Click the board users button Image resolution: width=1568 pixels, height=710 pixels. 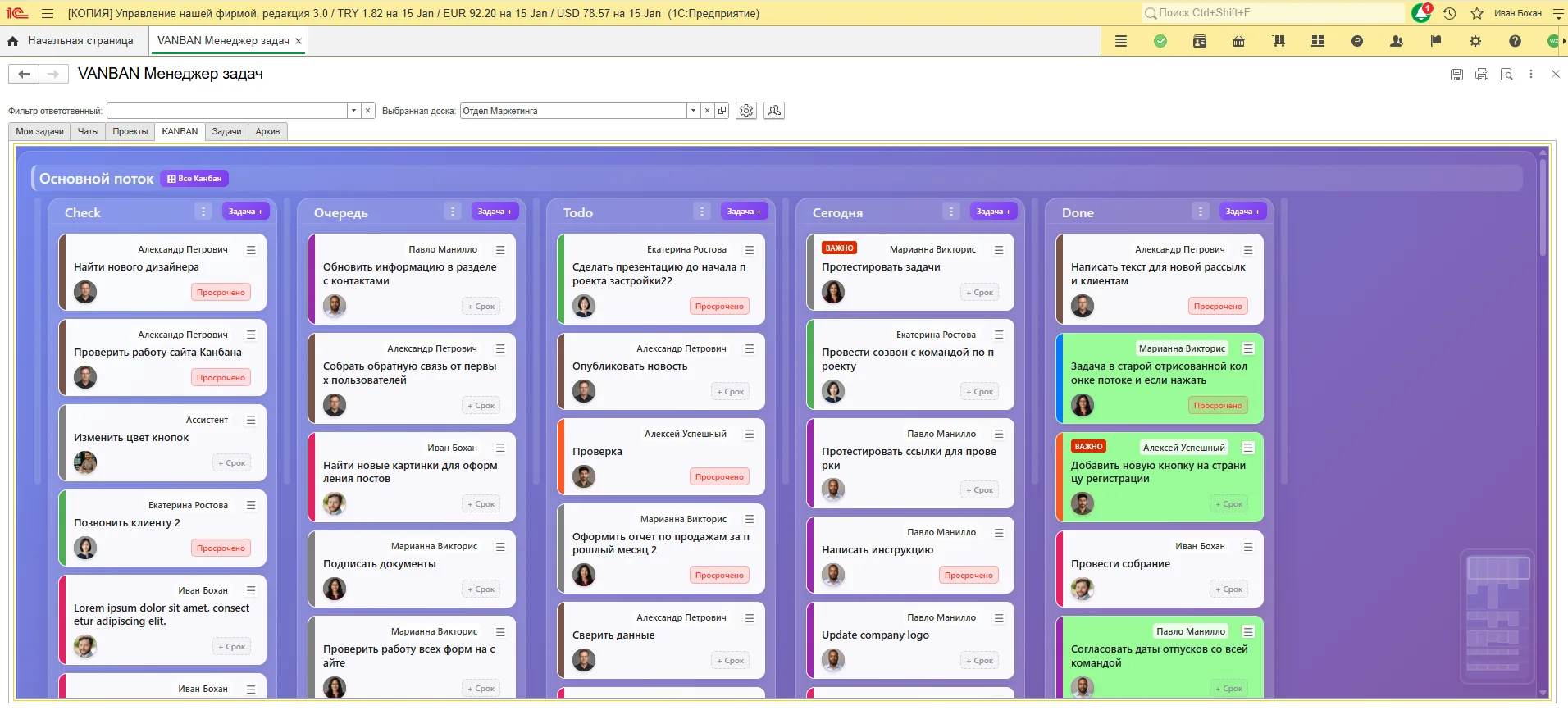774,111
